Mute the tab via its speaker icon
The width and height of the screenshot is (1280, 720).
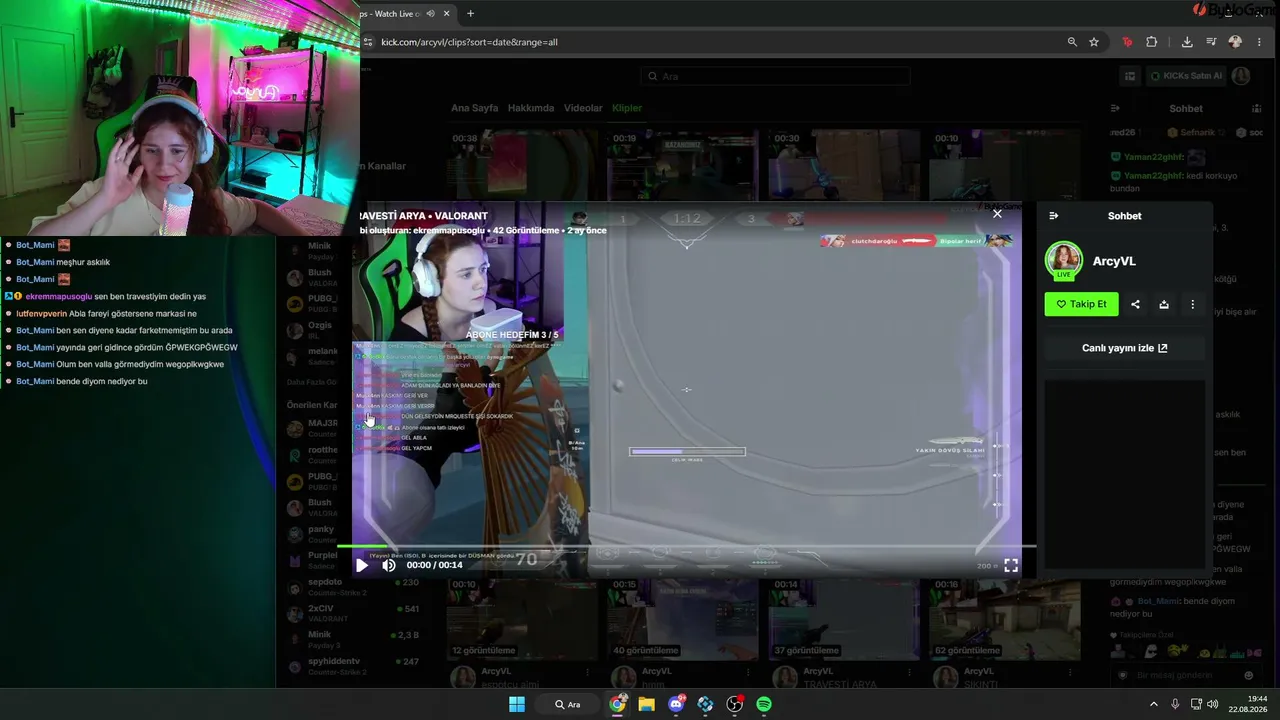pos(431,13)
